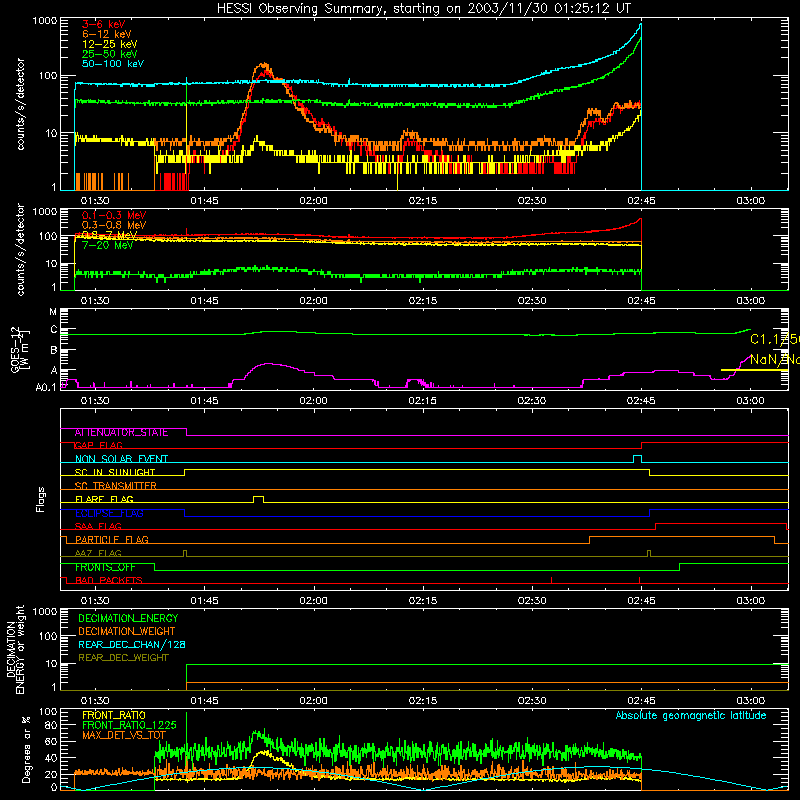The width and height of the screenshot is (800, 800).
Task: Select the FRONTS_OFF flag label
Action: [105, 567]
